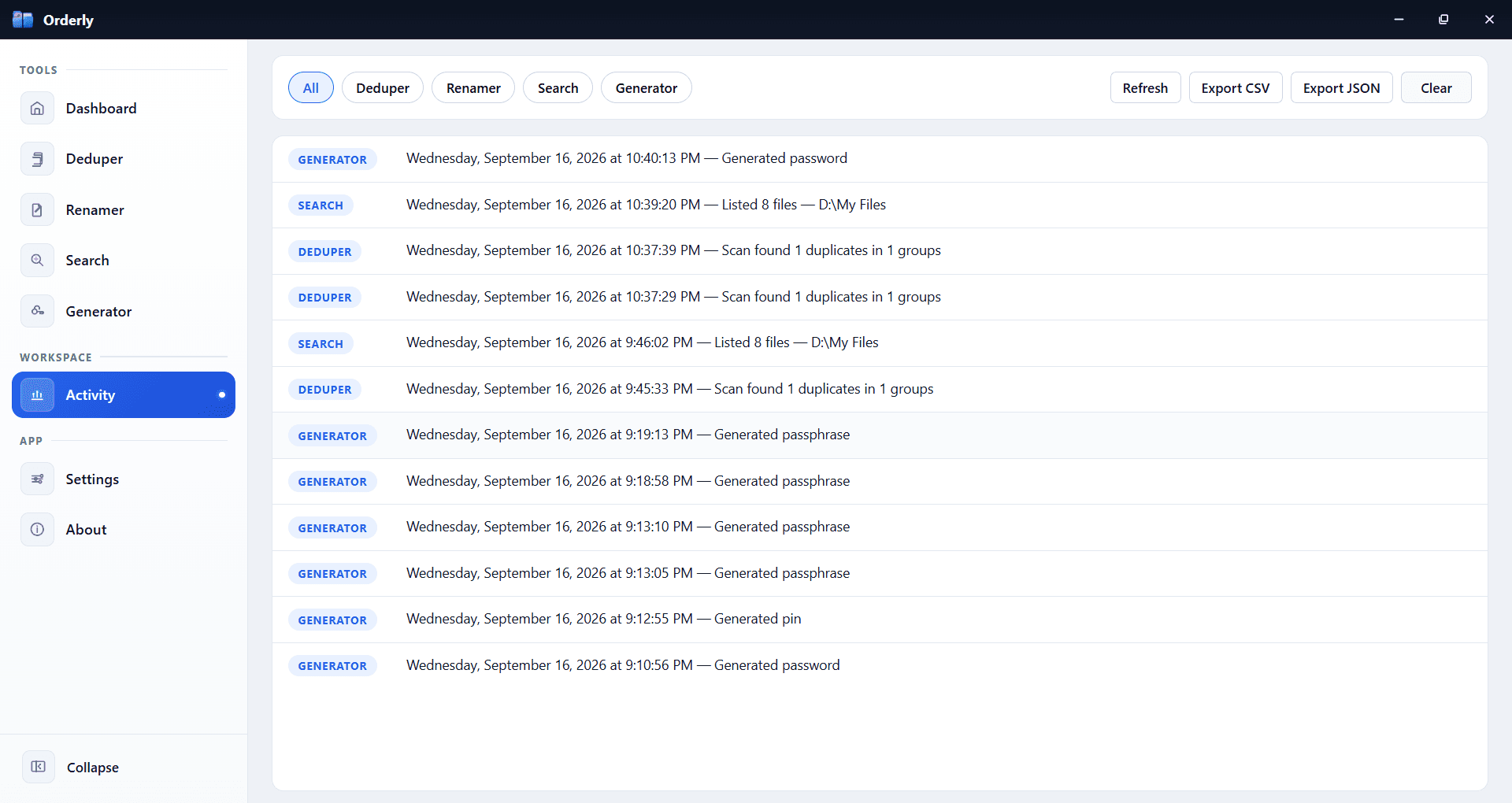Screen dimensions: 1512x803
Task: Click the Activity chart icon
Action: pos(37,395)
